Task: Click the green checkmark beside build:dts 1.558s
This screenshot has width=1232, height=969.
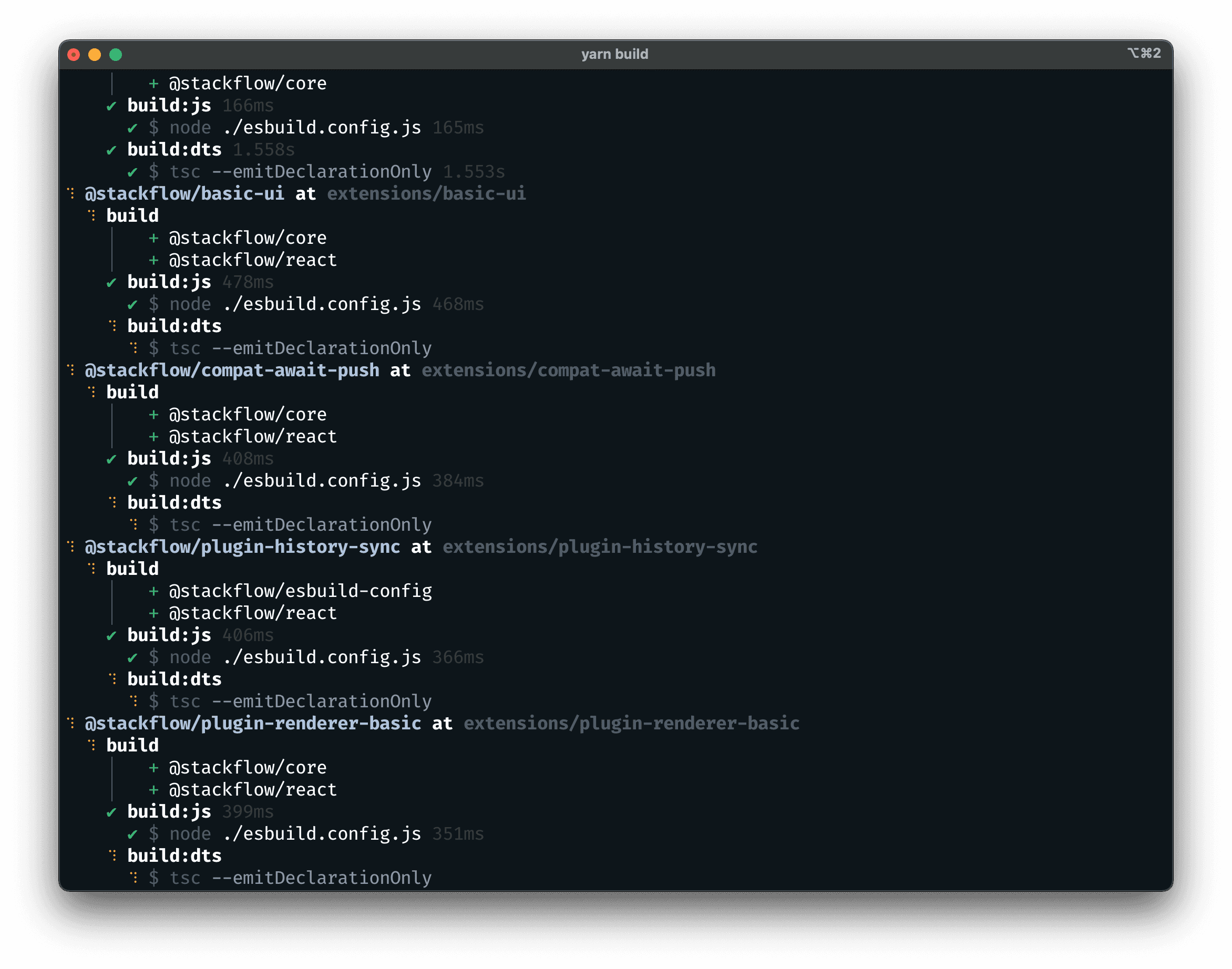Action: [111, 150]
